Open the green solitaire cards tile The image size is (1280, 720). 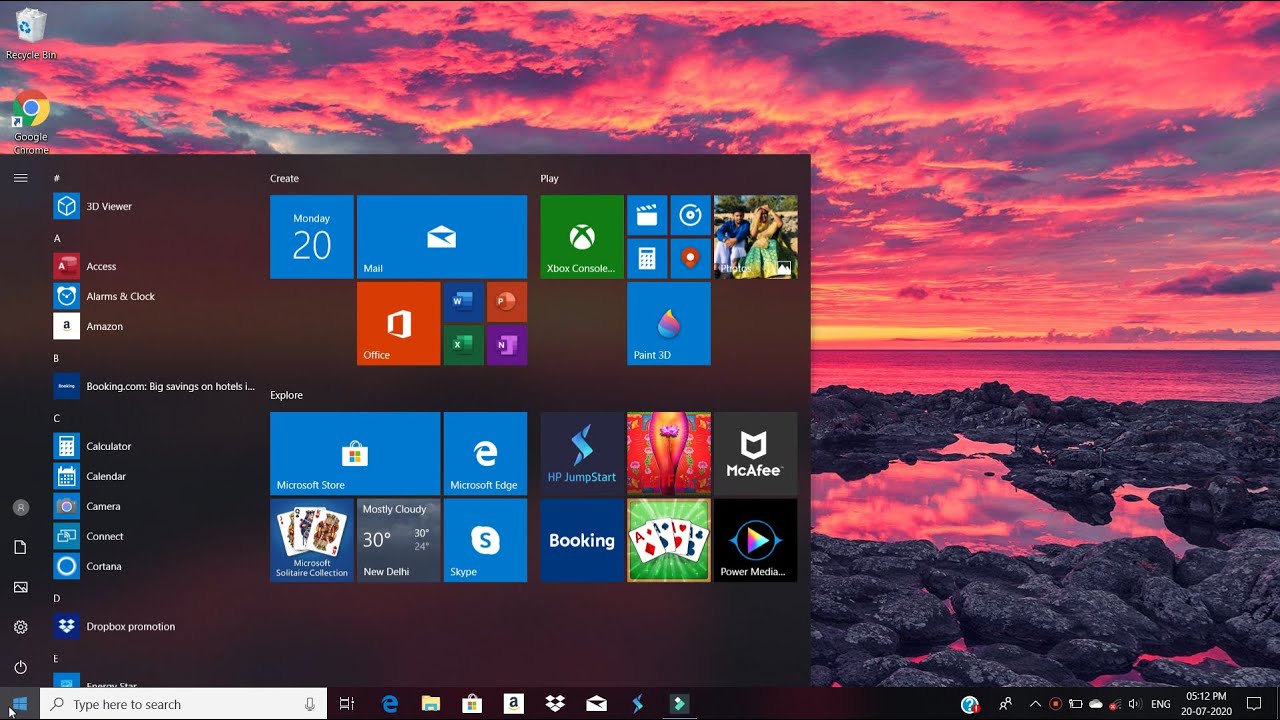(669, 540)
